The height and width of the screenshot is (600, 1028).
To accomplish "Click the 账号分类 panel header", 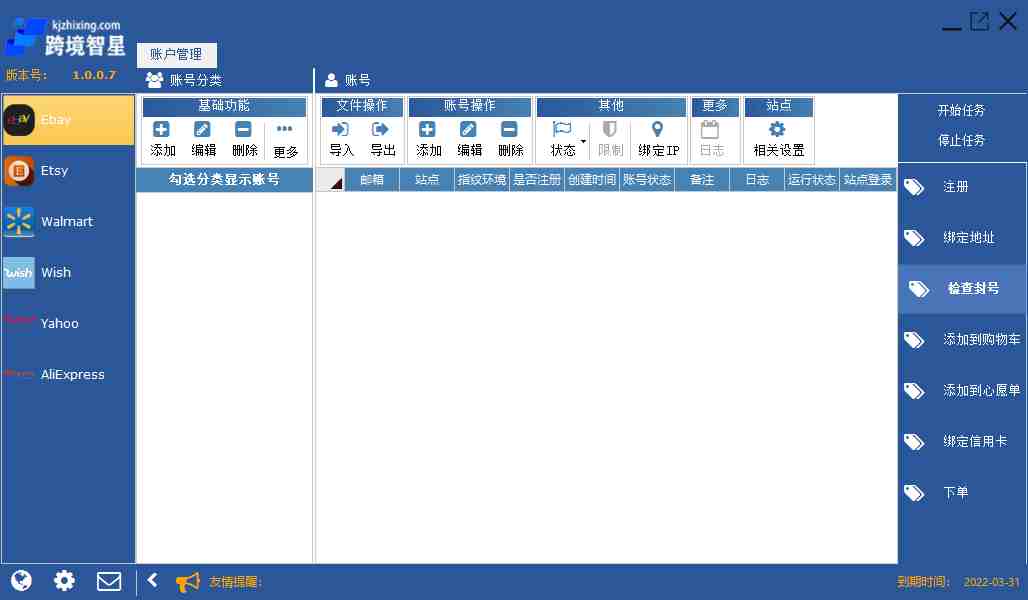I will pos(184,80).
